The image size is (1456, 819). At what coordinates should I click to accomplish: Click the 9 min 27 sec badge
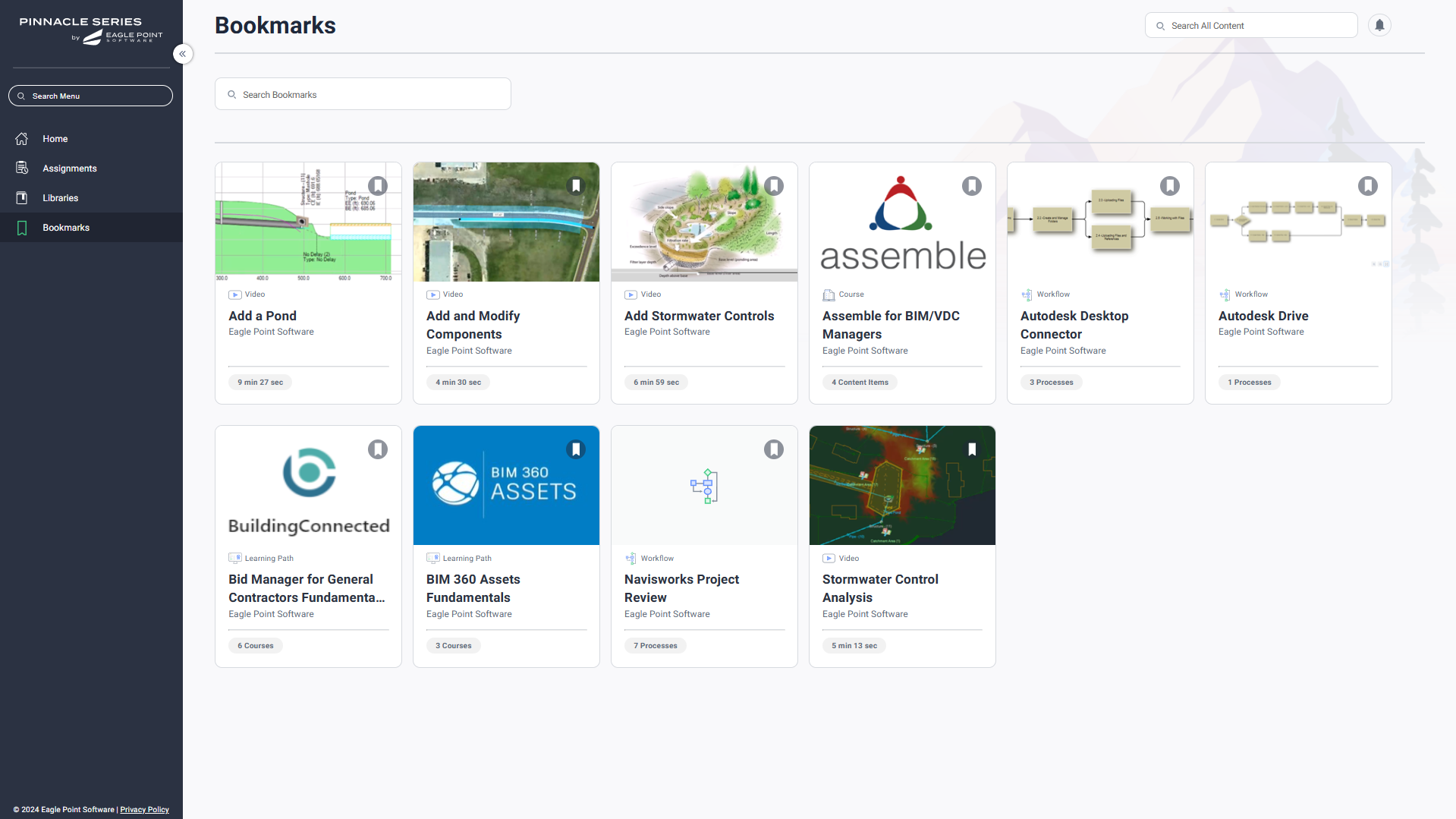(260, 383)
